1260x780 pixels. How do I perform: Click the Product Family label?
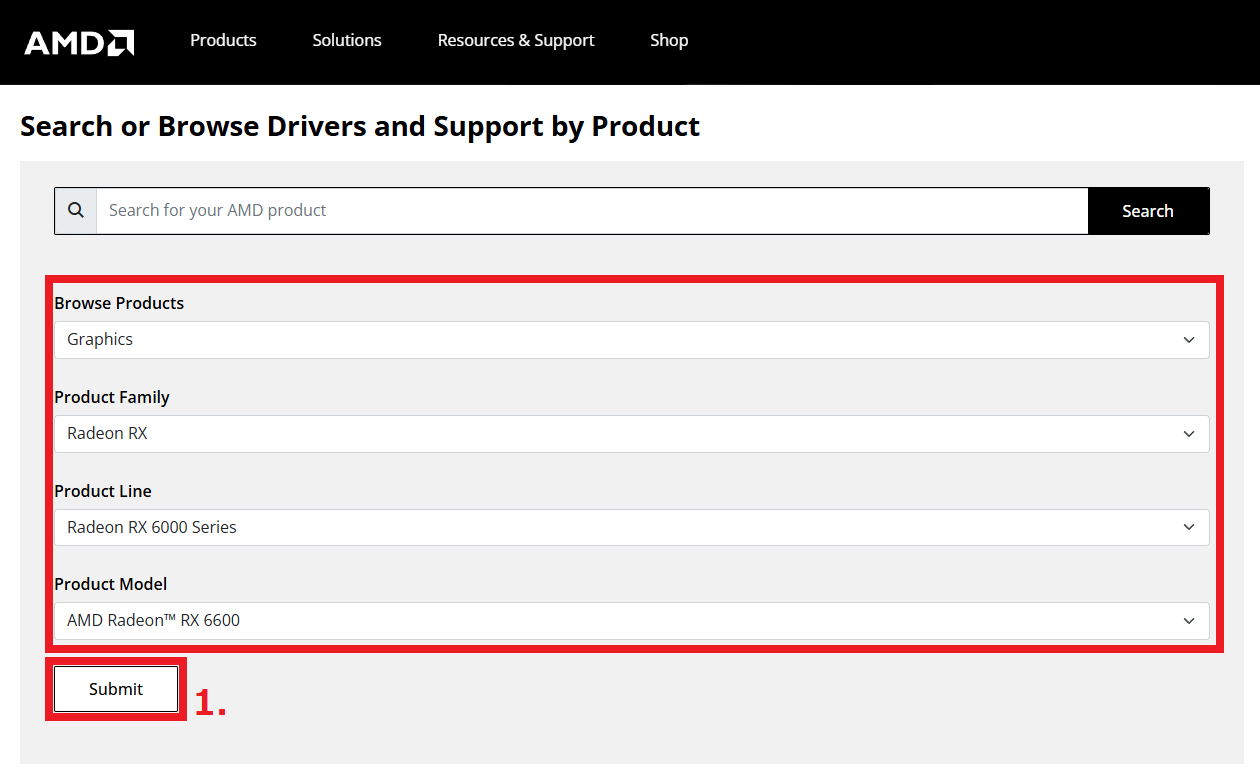point(112,397)
